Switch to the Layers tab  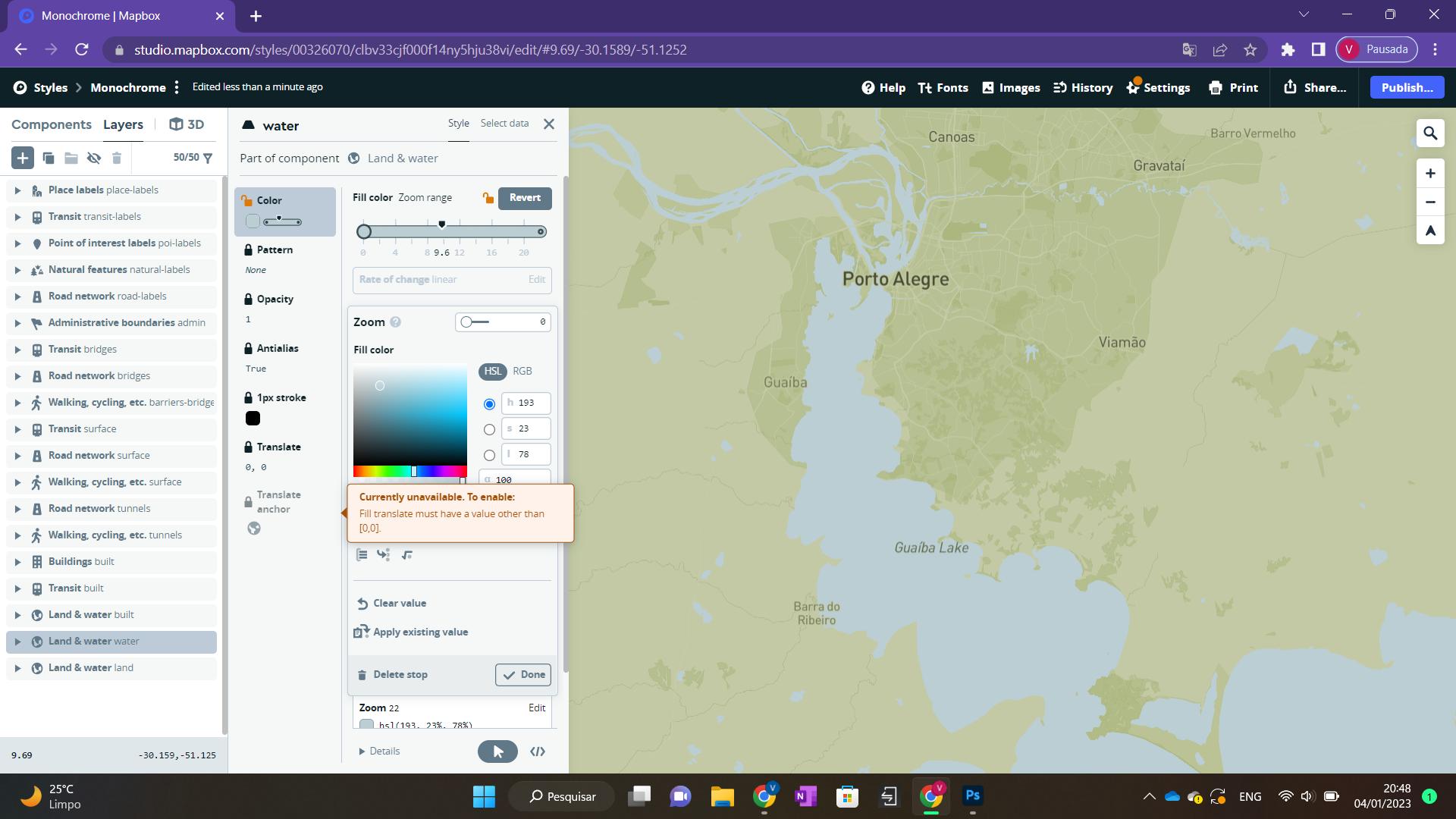(x=123, y=124)
